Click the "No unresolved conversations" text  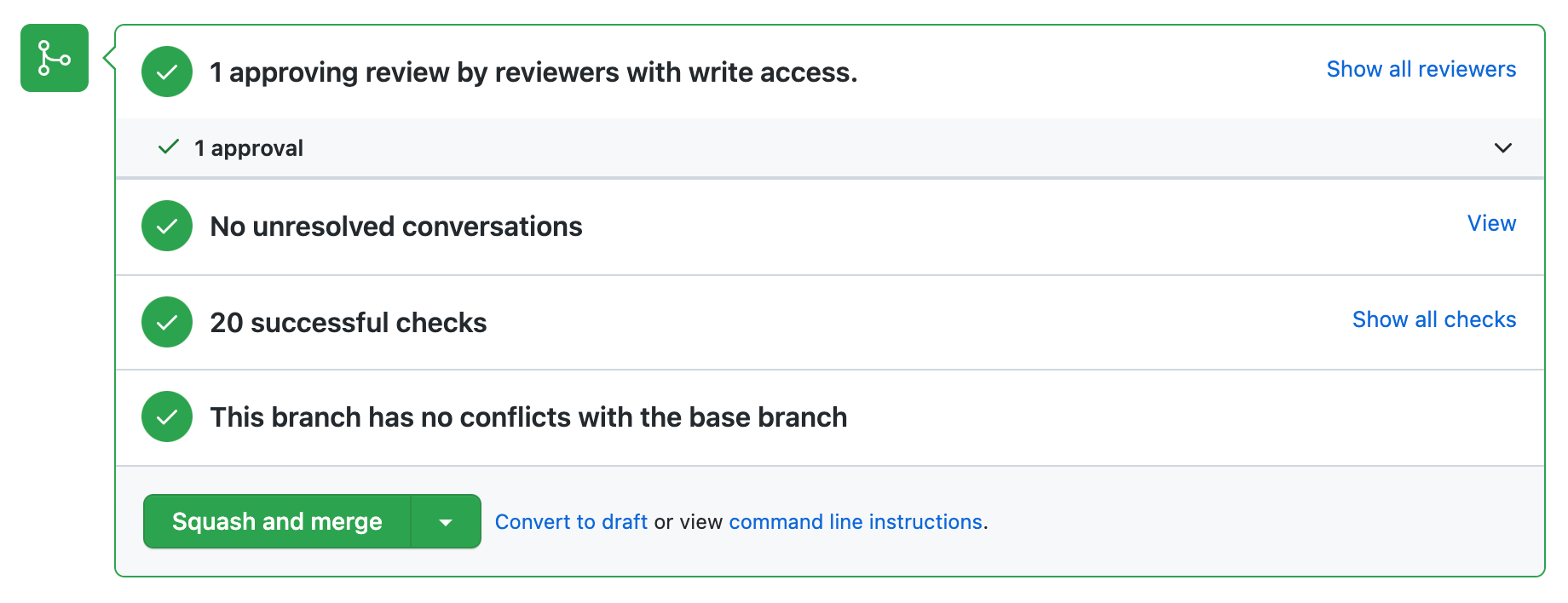396,227
